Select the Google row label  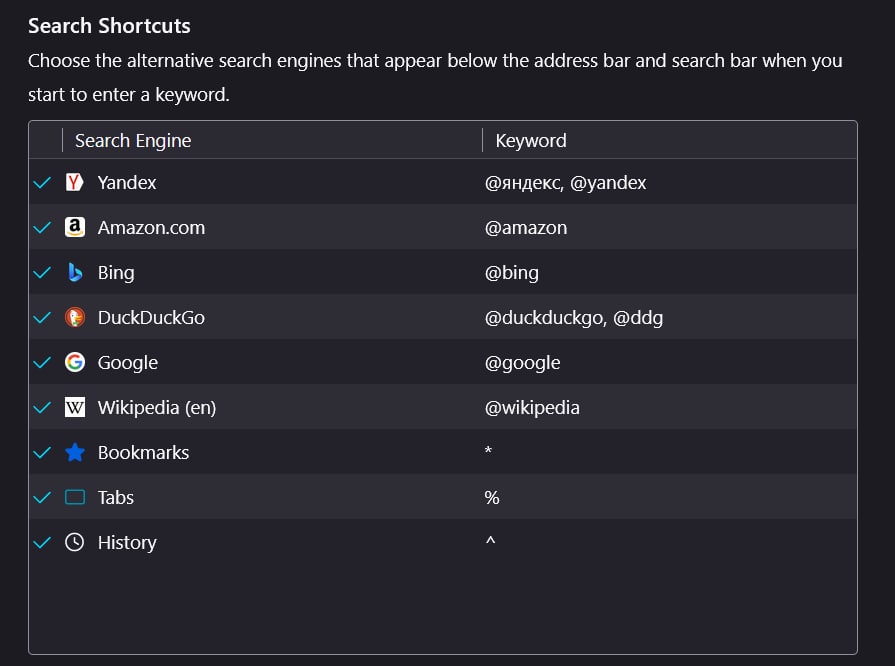tap(127, 363)
